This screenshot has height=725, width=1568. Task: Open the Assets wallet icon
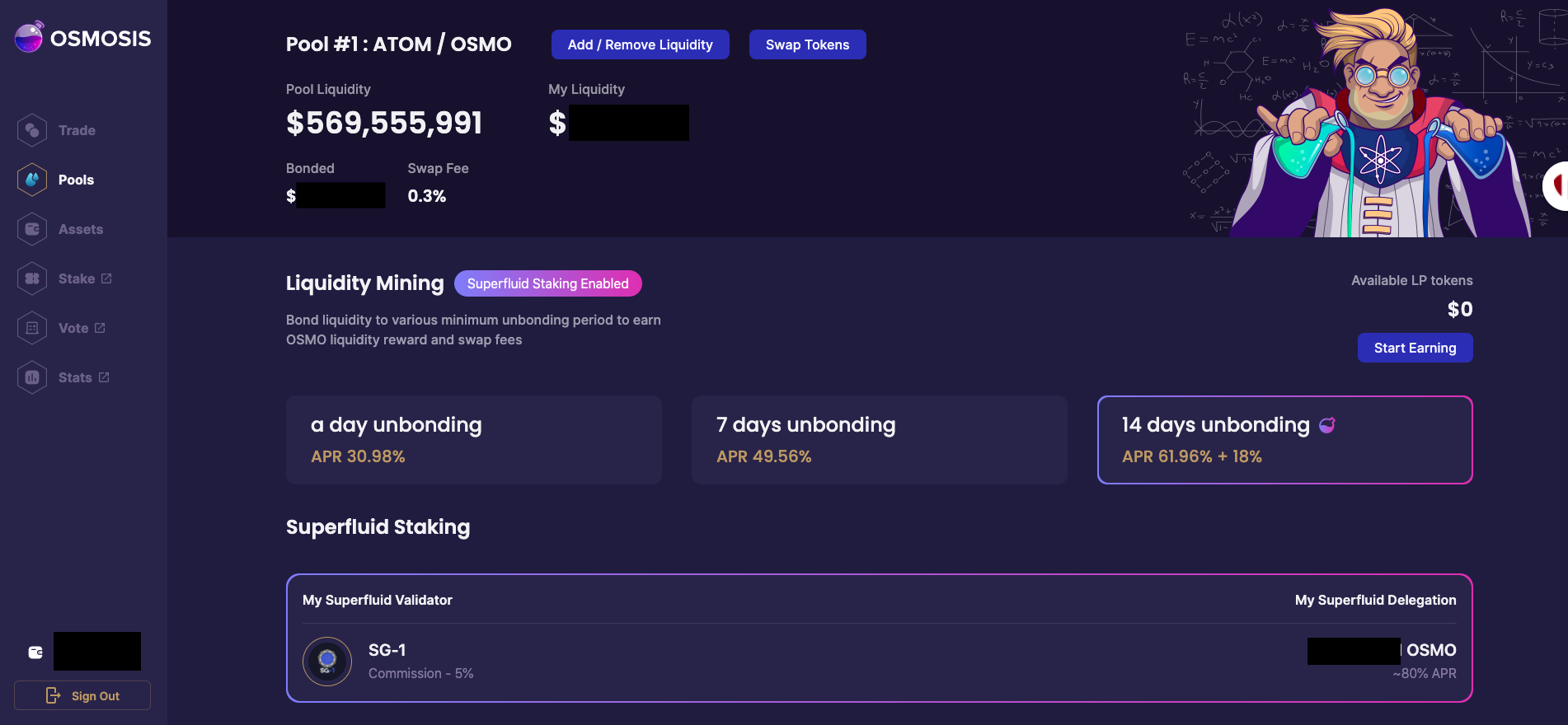(32, 229)
